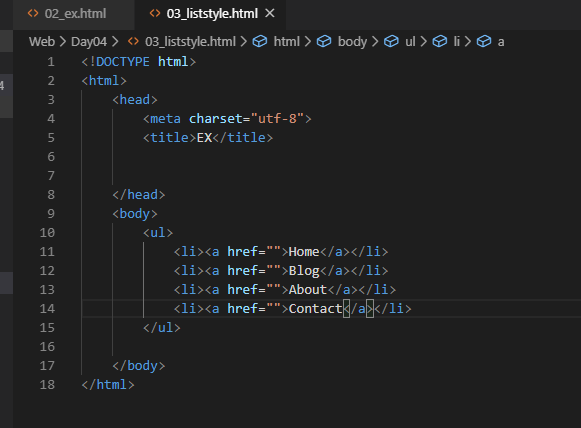Click the cube icon beside body breadcrumb
Screen dimensions: 581x428
point(324,41)
